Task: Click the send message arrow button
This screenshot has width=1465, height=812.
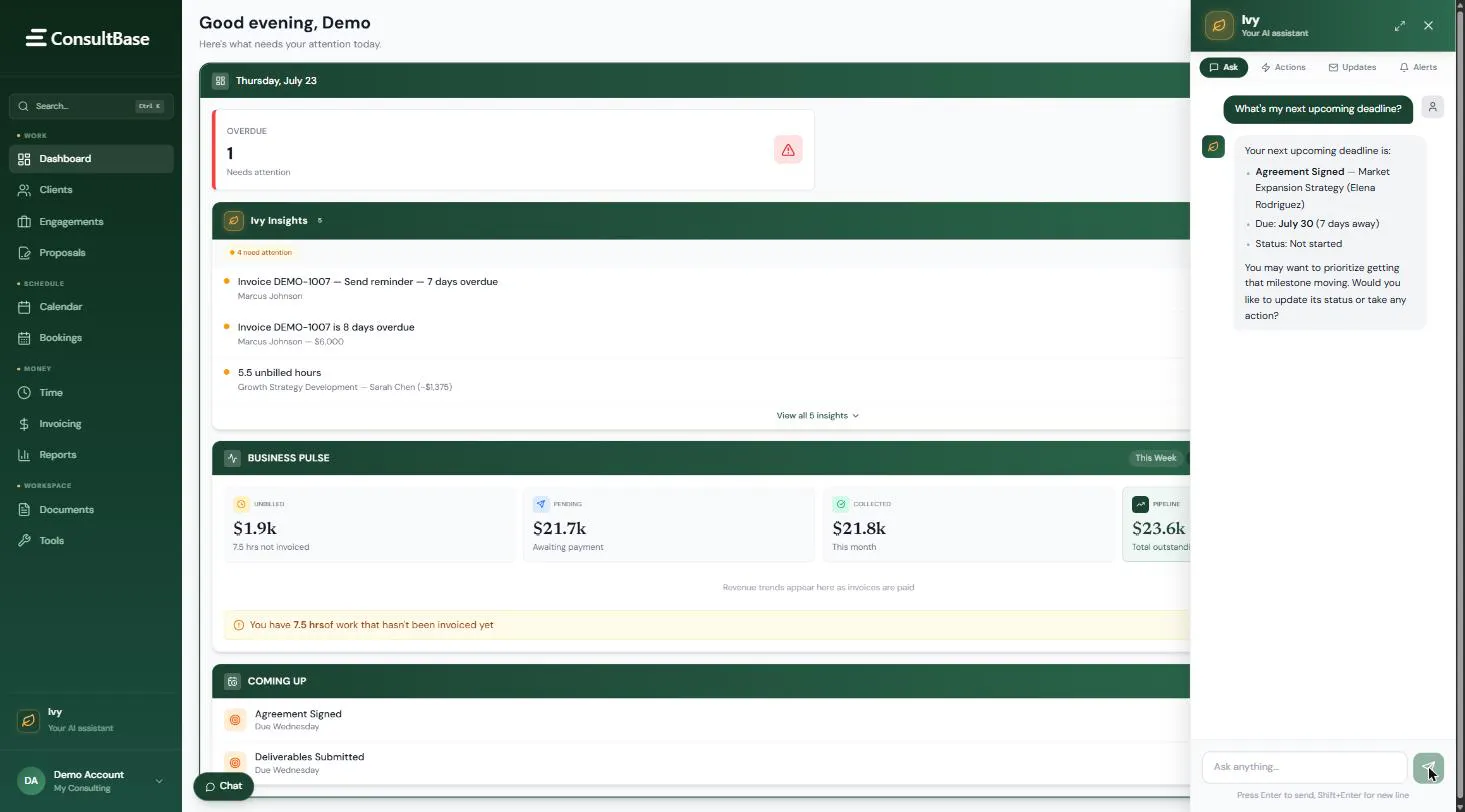Action: tap(1428, 768)
